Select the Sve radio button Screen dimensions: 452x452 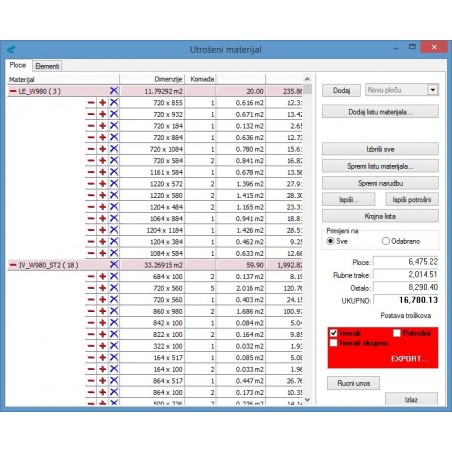(330, 241)
